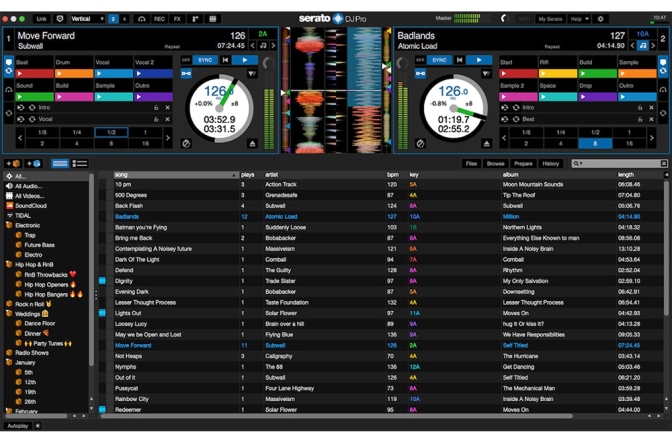Play deck 1 Move Forward
This screenshot has width=672, height=440.
(x=245, y=60)
